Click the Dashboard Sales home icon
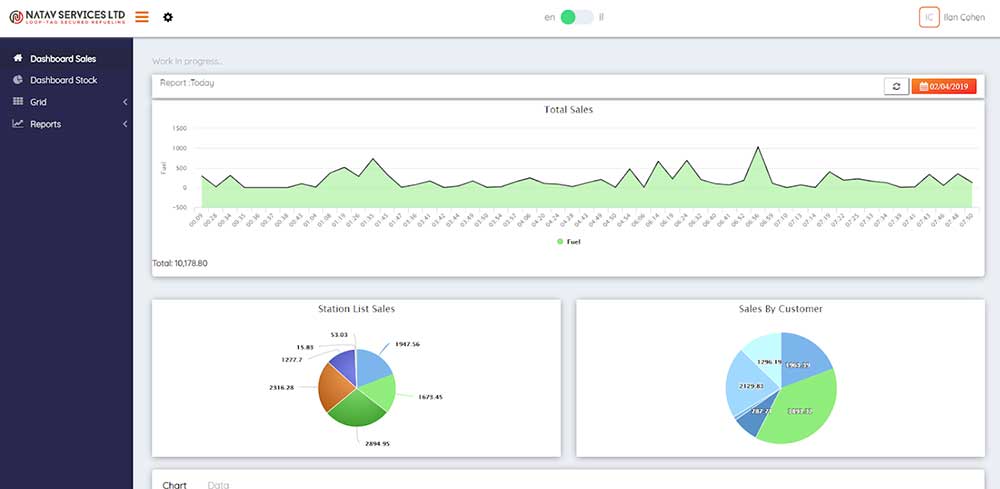 tap(18, 58)
